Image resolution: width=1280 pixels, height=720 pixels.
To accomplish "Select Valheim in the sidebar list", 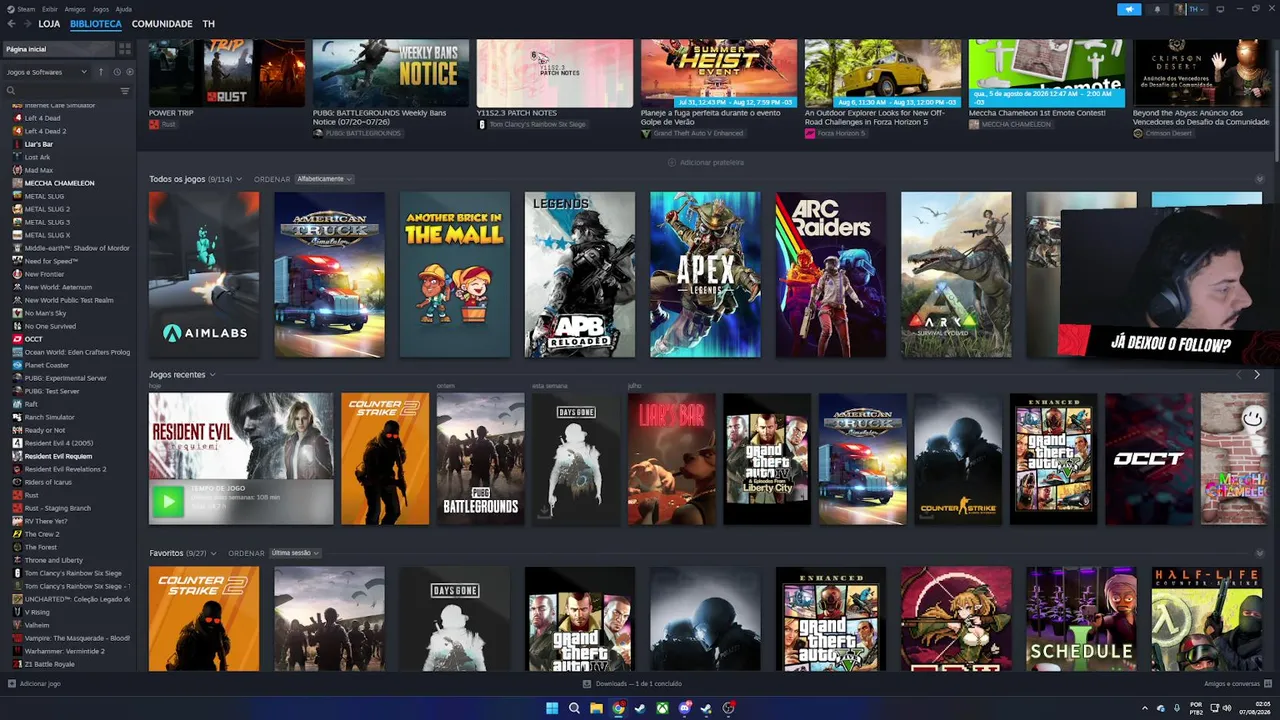I will (37, 625).
